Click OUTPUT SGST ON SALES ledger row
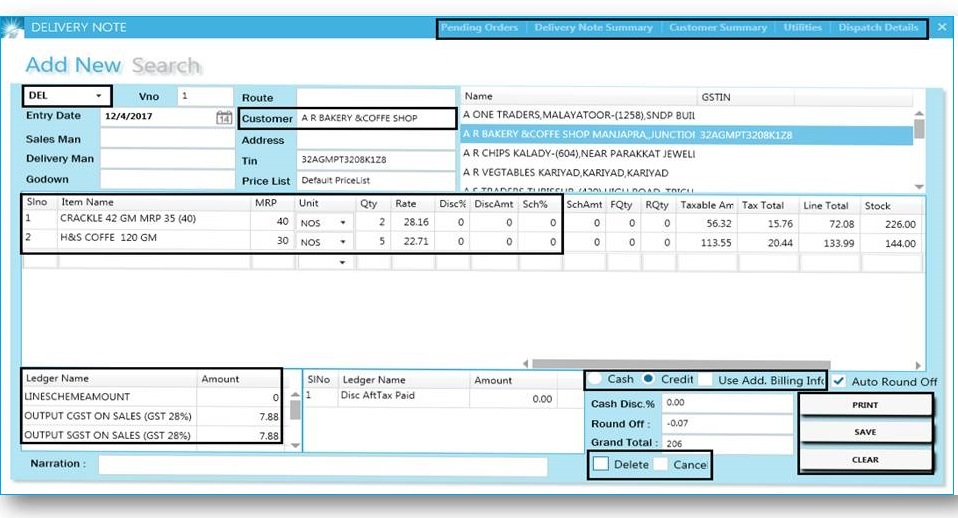This screenshot has height=518, width=958. (152, 436)
